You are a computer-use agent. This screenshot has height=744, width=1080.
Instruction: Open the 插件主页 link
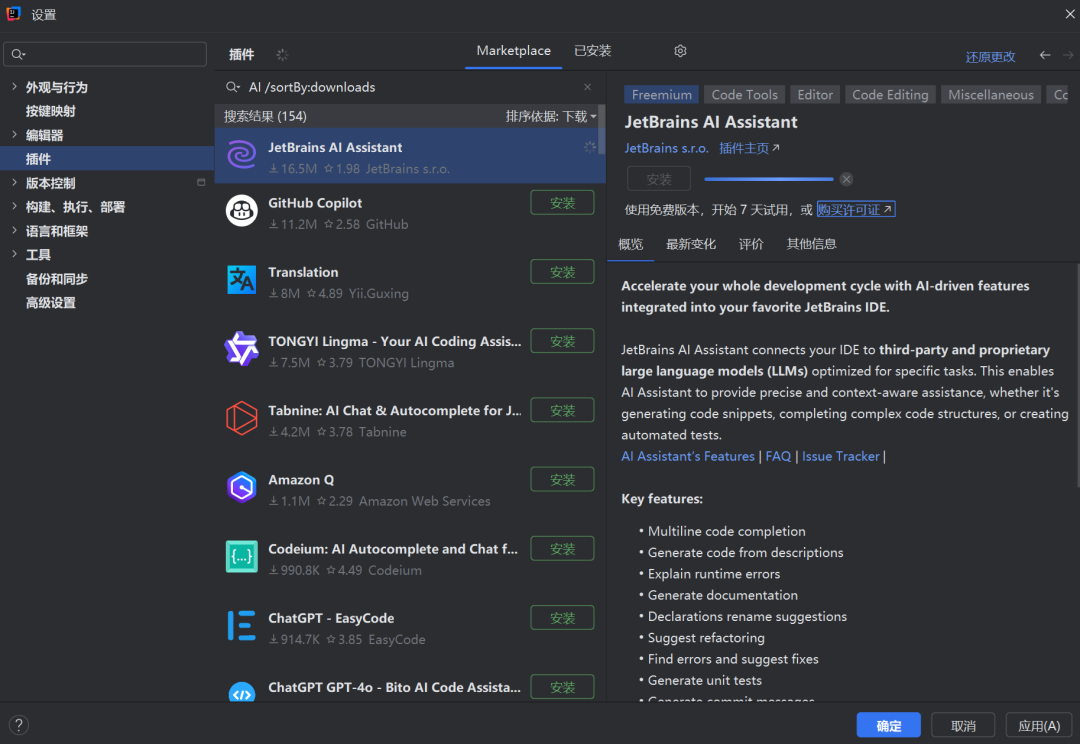(749, 148)
